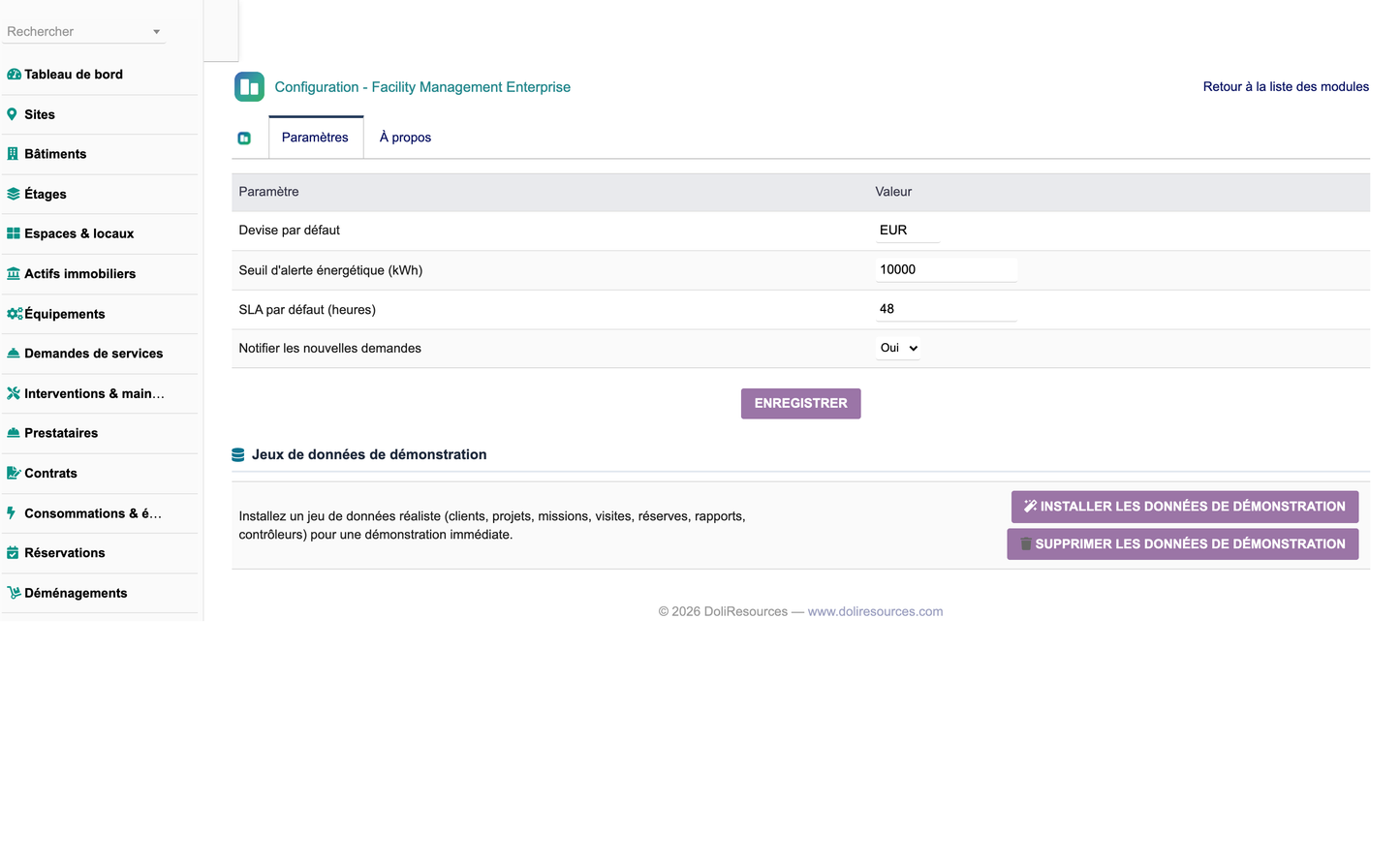Click the Jeux de données de démonstration heading
1400x866 pixels.
tap(369, 455)
